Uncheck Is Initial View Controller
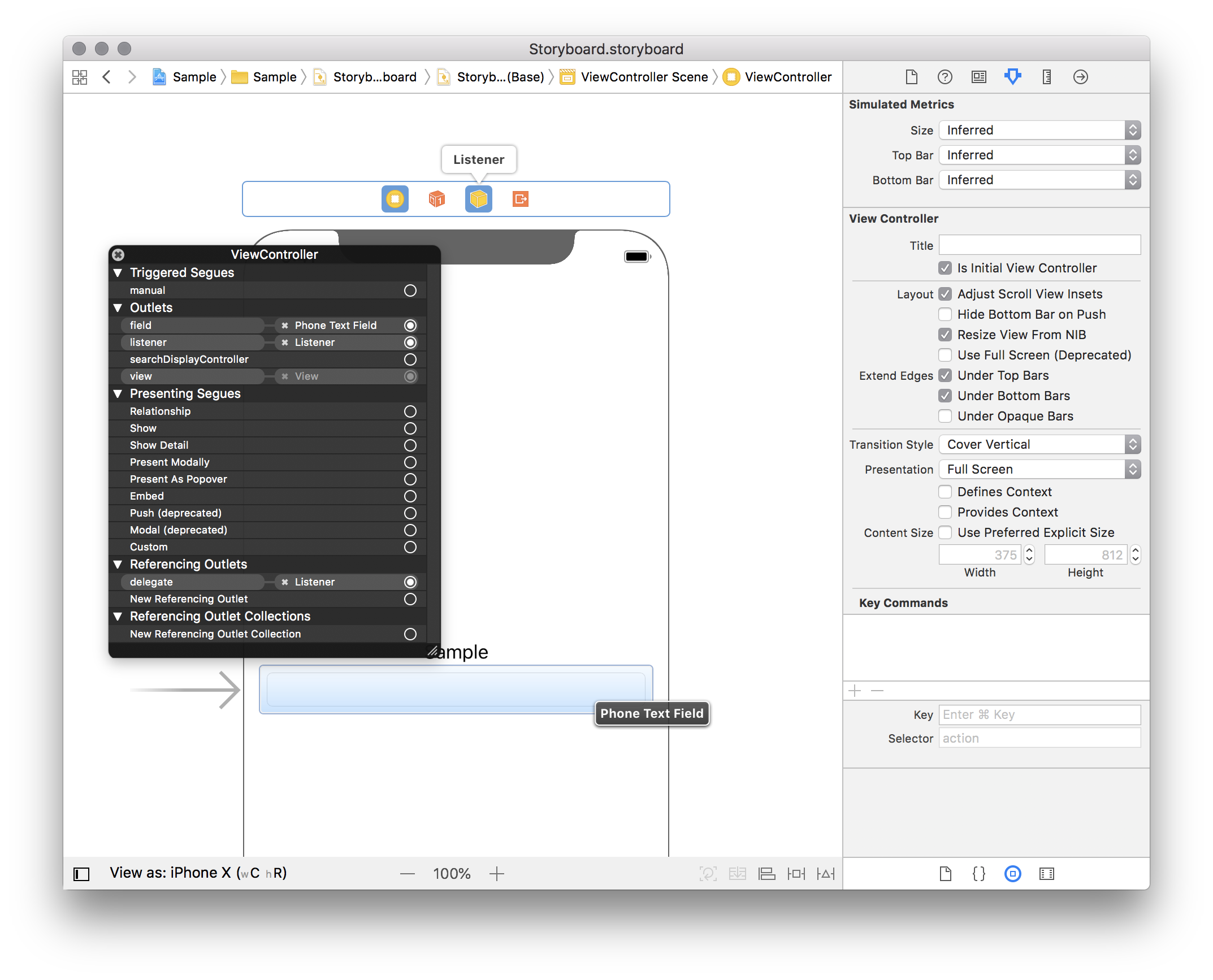1213x980 pixels. tap(945, 268)
